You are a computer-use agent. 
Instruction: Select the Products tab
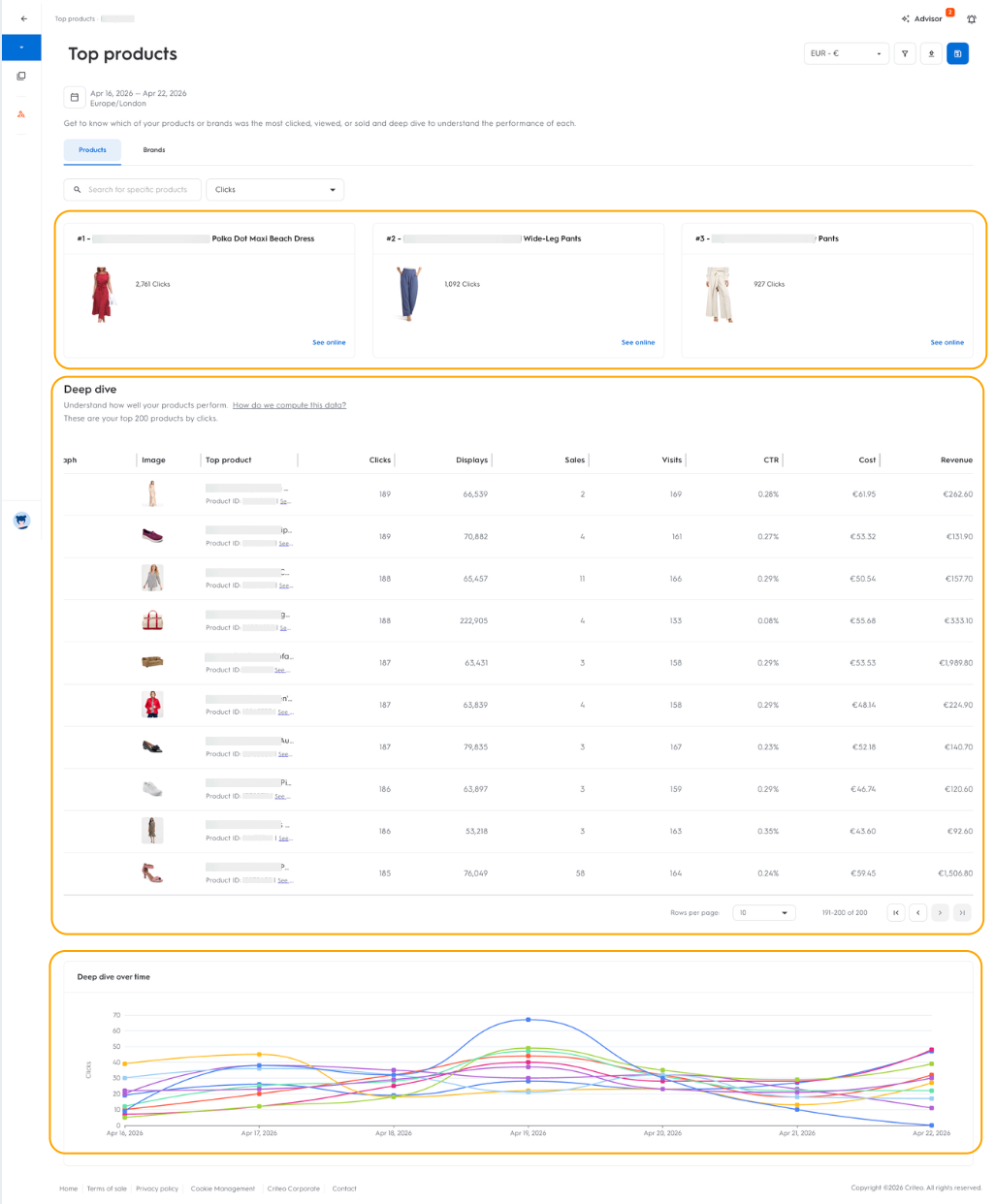92,150
